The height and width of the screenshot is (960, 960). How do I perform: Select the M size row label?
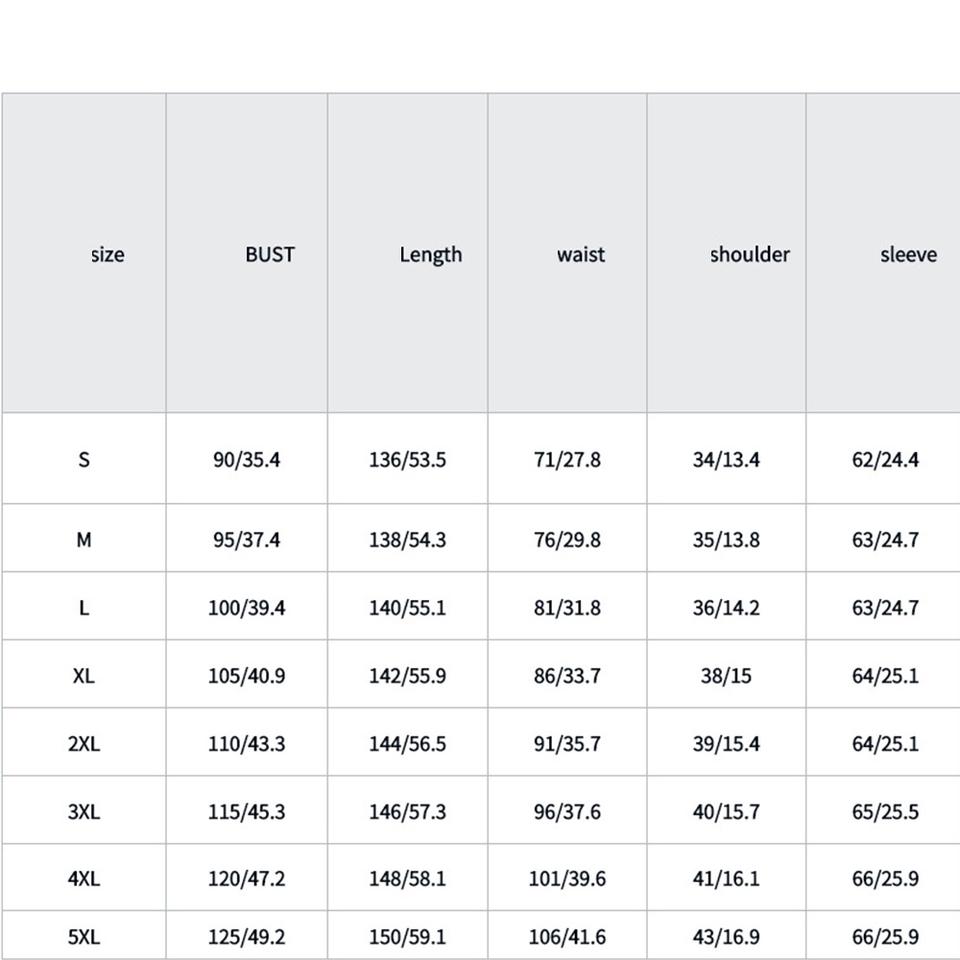[x=84, y=540]
